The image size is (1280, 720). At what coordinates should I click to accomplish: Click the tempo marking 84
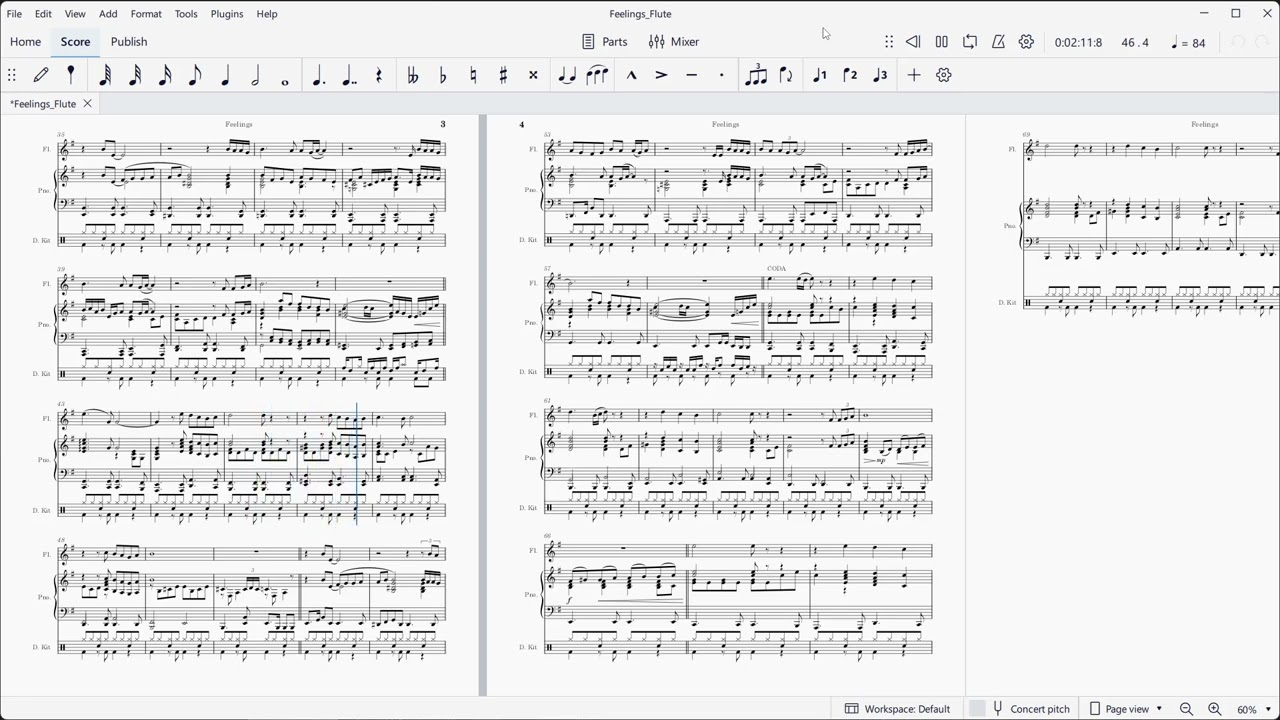[x=1188, y=43]
